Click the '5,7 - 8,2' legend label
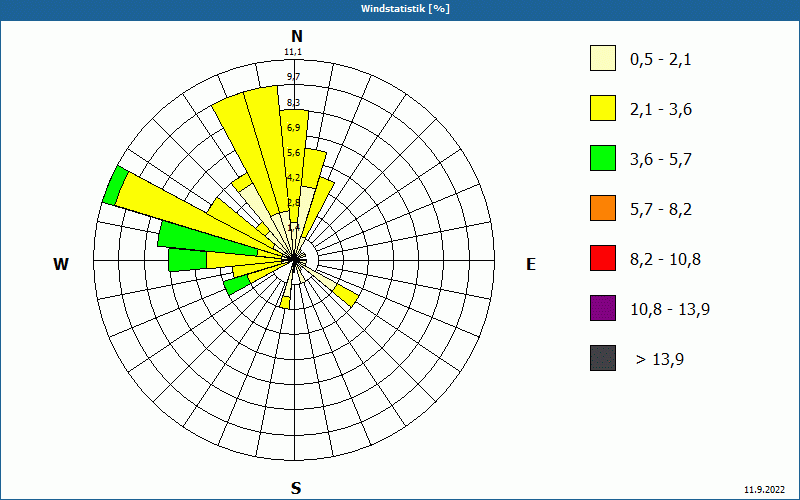The width and height of the screenshot is (800, 500). point(661,210)
